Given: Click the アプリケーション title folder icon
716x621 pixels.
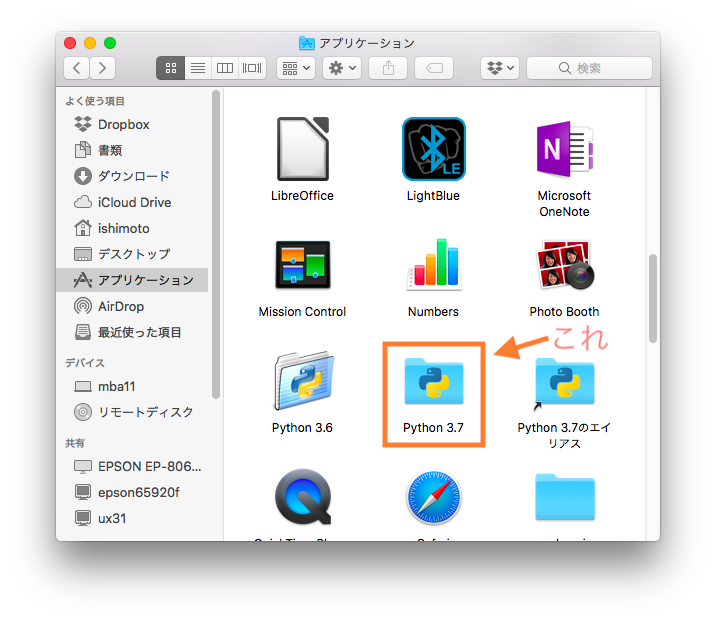Looking at the screenshot, I should click(306, 43).
